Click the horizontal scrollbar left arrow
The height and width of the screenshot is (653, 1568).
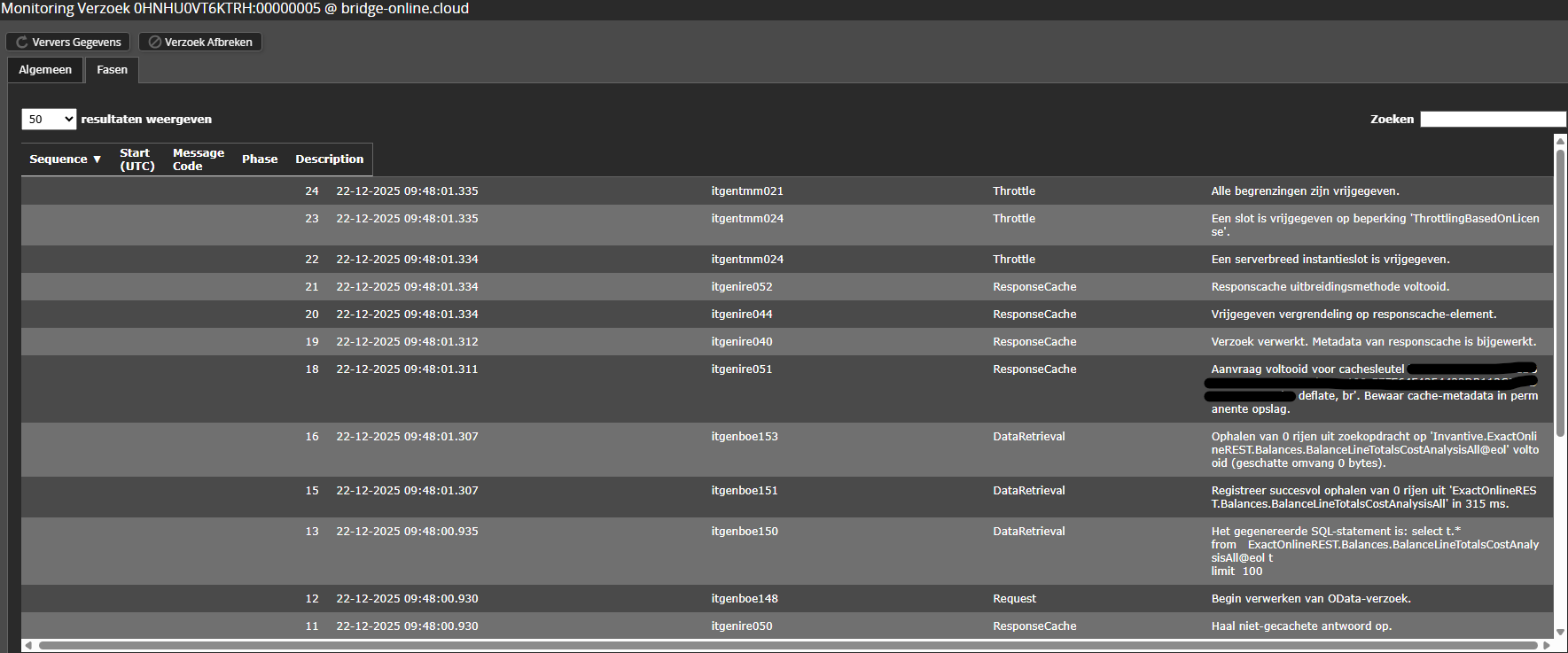pyautogui.click(x=28, y=645)
